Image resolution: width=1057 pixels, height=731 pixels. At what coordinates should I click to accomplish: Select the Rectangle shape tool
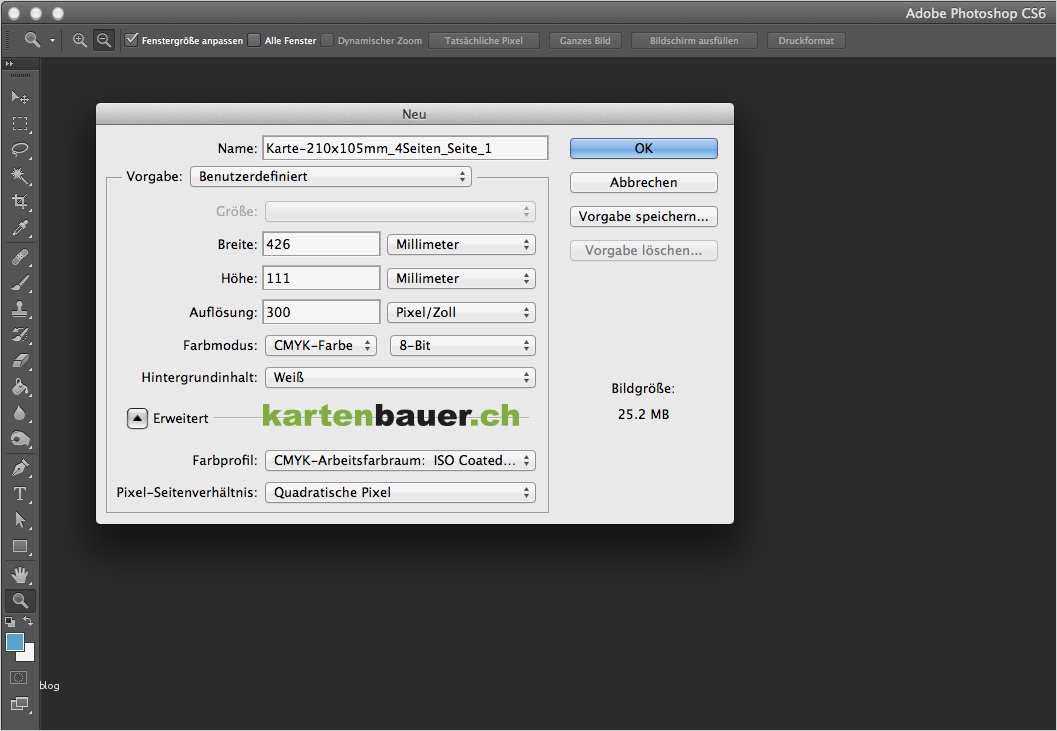(20, 546)
